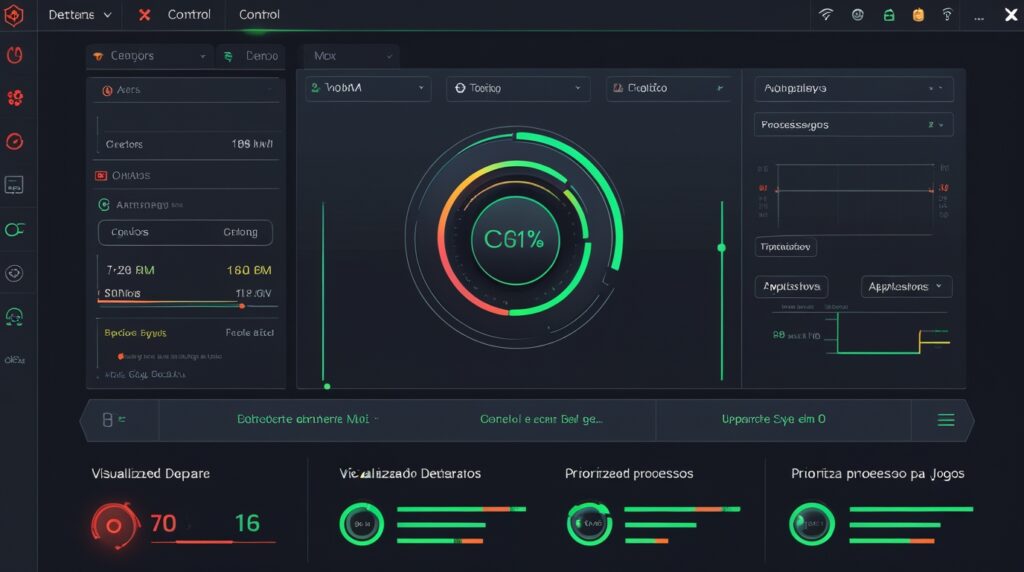Click the orange bag icon in top bar
The image size is (1024, 572).
click(918, 15)
